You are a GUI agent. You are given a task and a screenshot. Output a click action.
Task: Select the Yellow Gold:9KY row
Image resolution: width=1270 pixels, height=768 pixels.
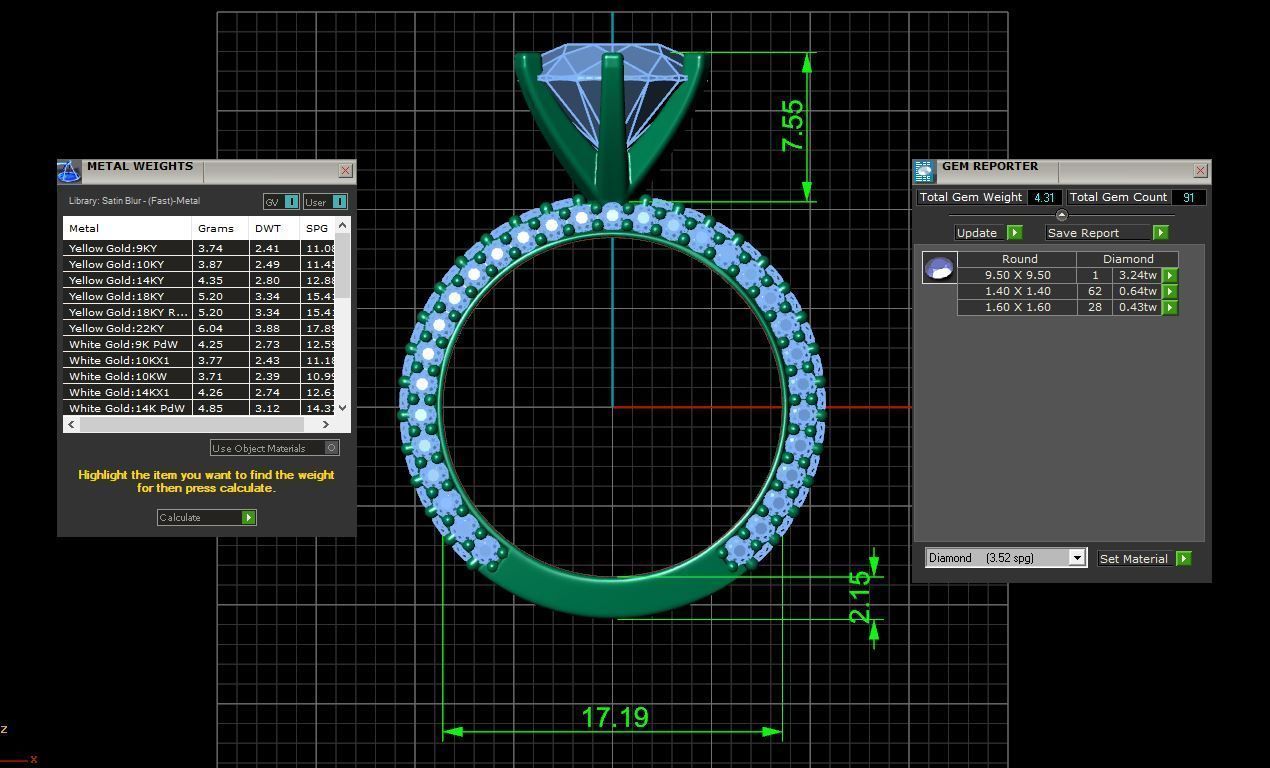(x=199, y=248)
